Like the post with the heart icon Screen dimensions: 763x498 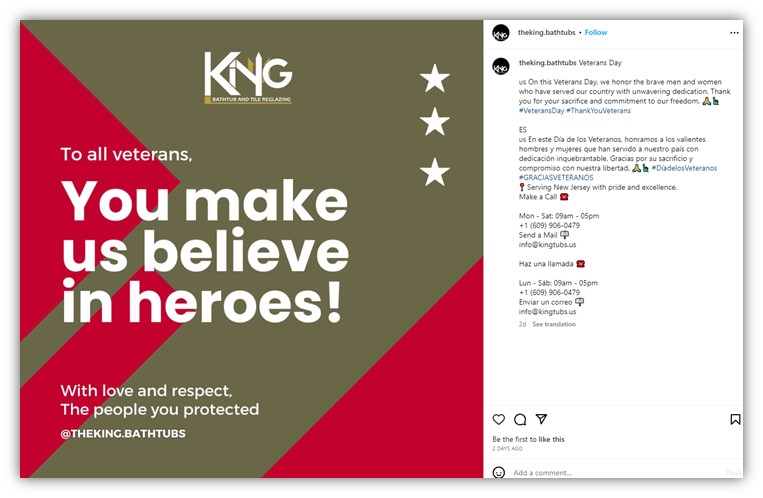(x=499, y=419)
